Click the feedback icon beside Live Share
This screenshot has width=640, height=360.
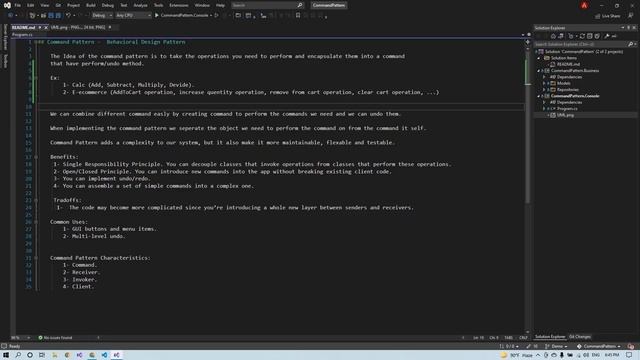[x=631, y=16]
